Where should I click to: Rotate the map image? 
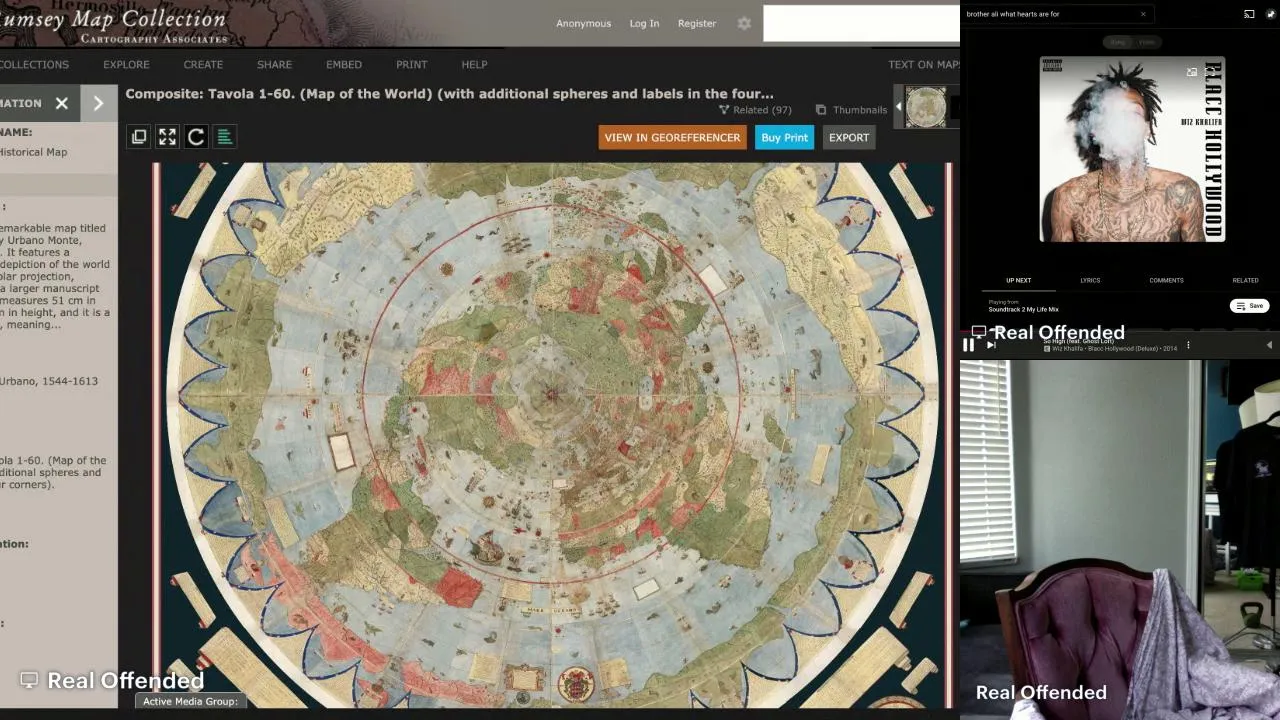click(196, 137)
